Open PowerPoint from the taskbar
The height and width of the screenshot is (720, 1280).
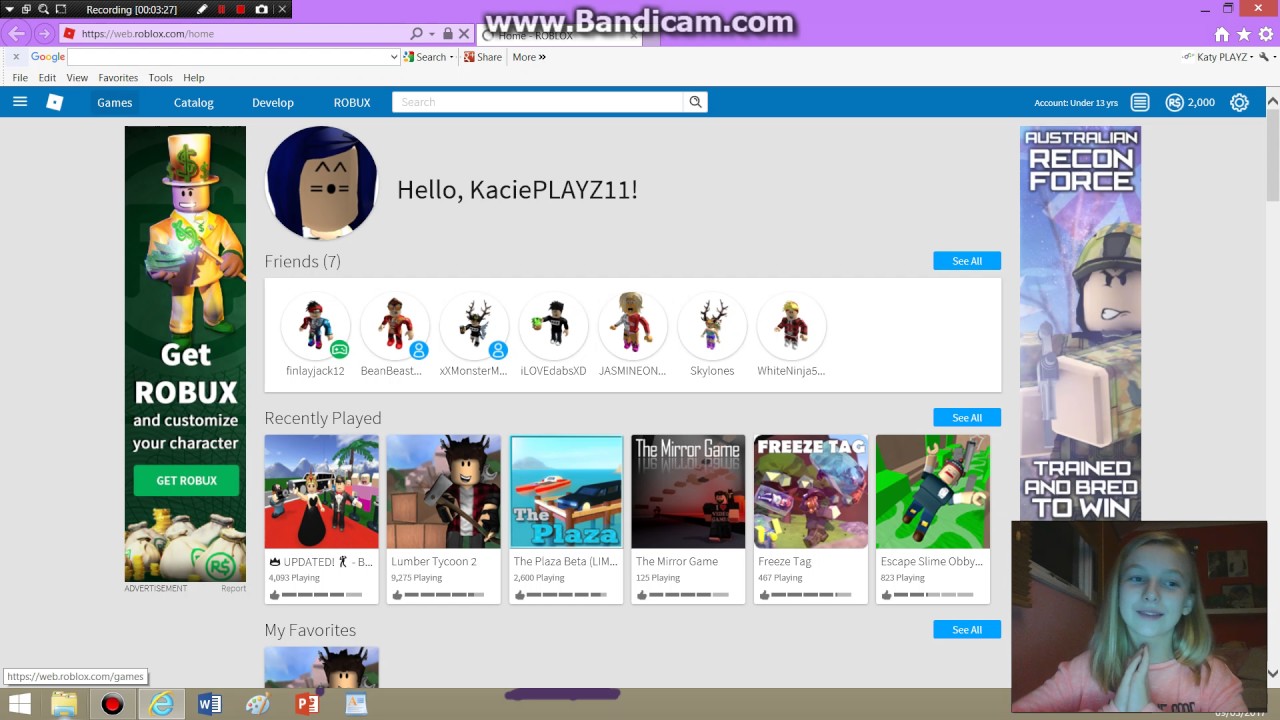click(x=307, y=704)
